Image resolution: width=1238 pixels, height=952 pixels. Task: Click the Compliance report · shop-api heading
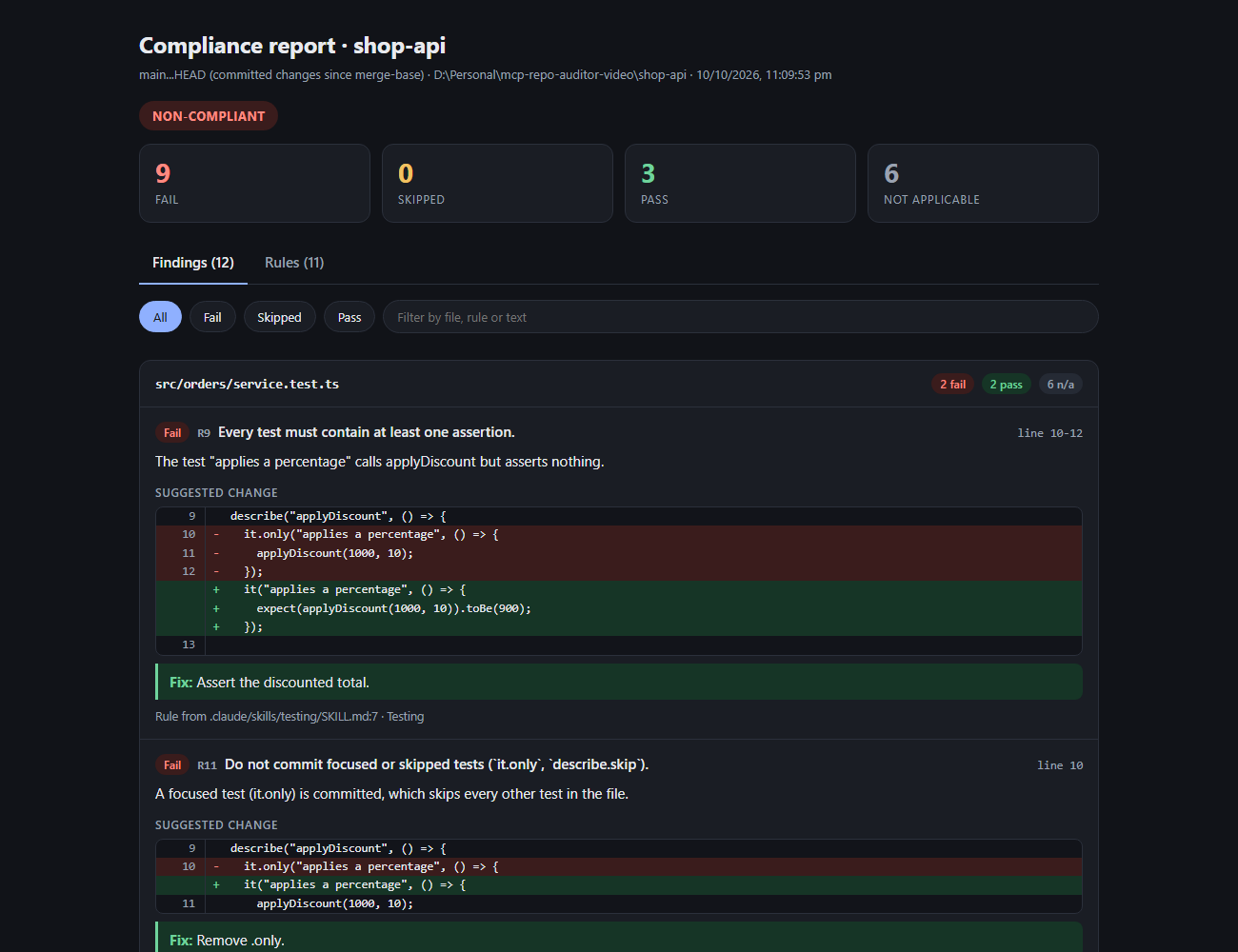[x=292, y=46]
